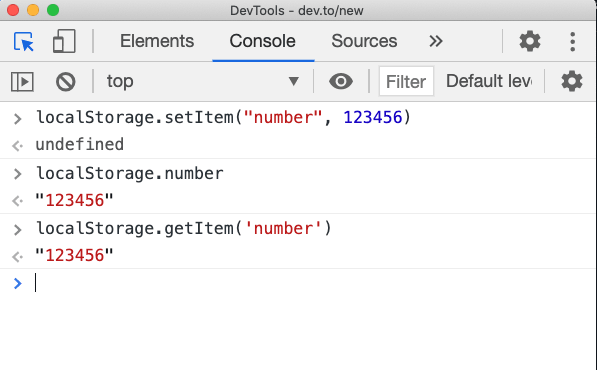This screenshot has height=370, width=597.
Task: Click the Filter input field
Action: point(406,81)
